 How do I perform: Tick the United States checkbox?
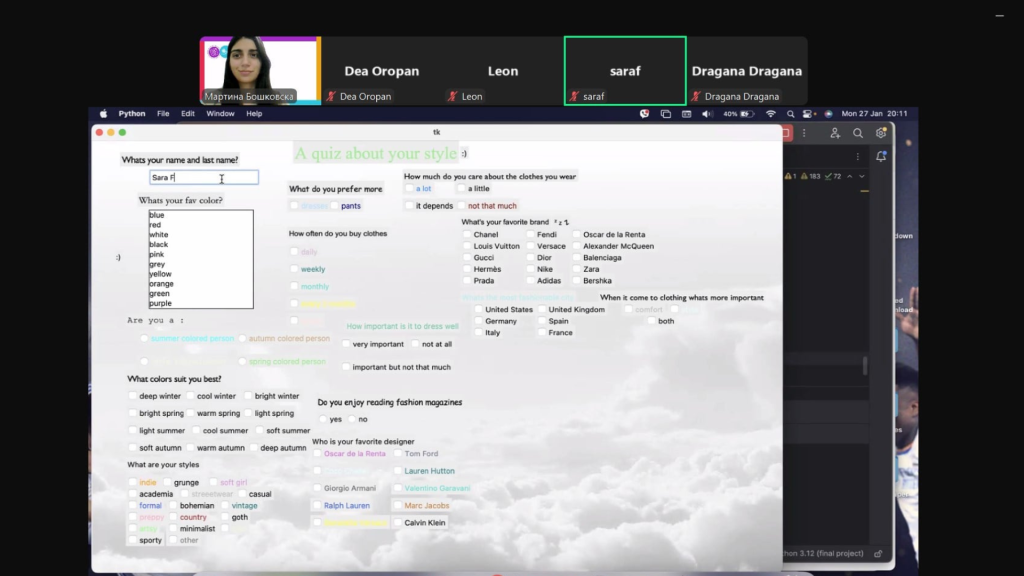click(479, 310)
